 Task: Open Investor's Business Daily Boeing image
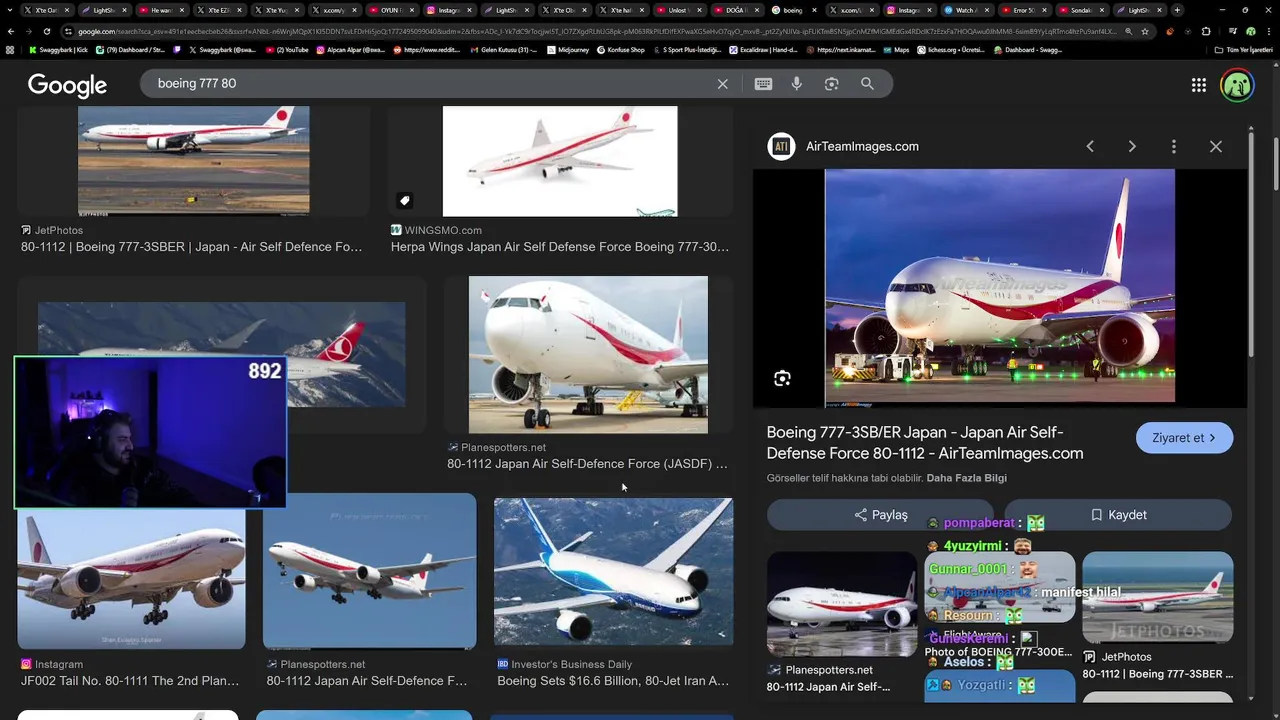point(613,572)
